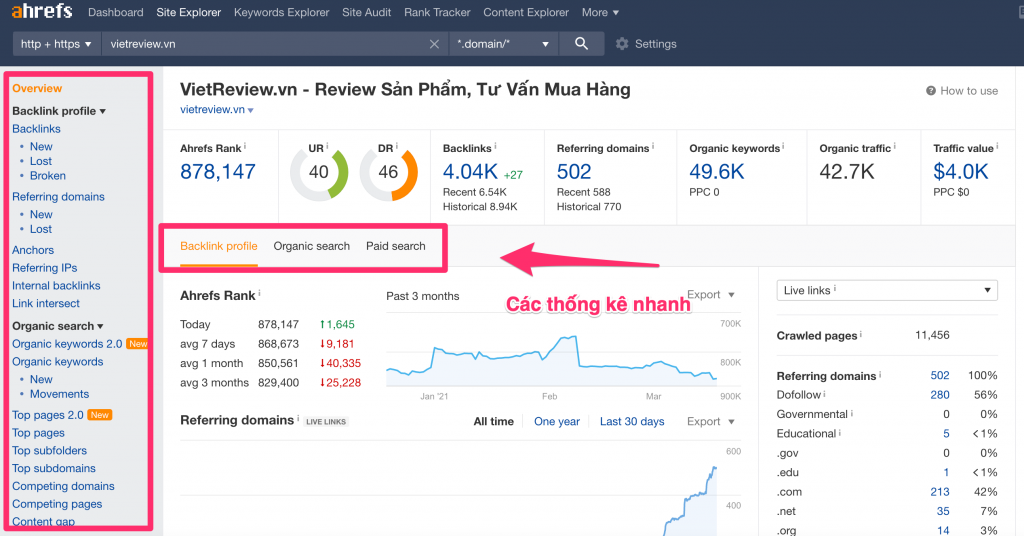The width and height of the screenshot is (1024, 536).
Task: Open Internal backlinks in the sidebar
Action: click(x=56, y=285)
